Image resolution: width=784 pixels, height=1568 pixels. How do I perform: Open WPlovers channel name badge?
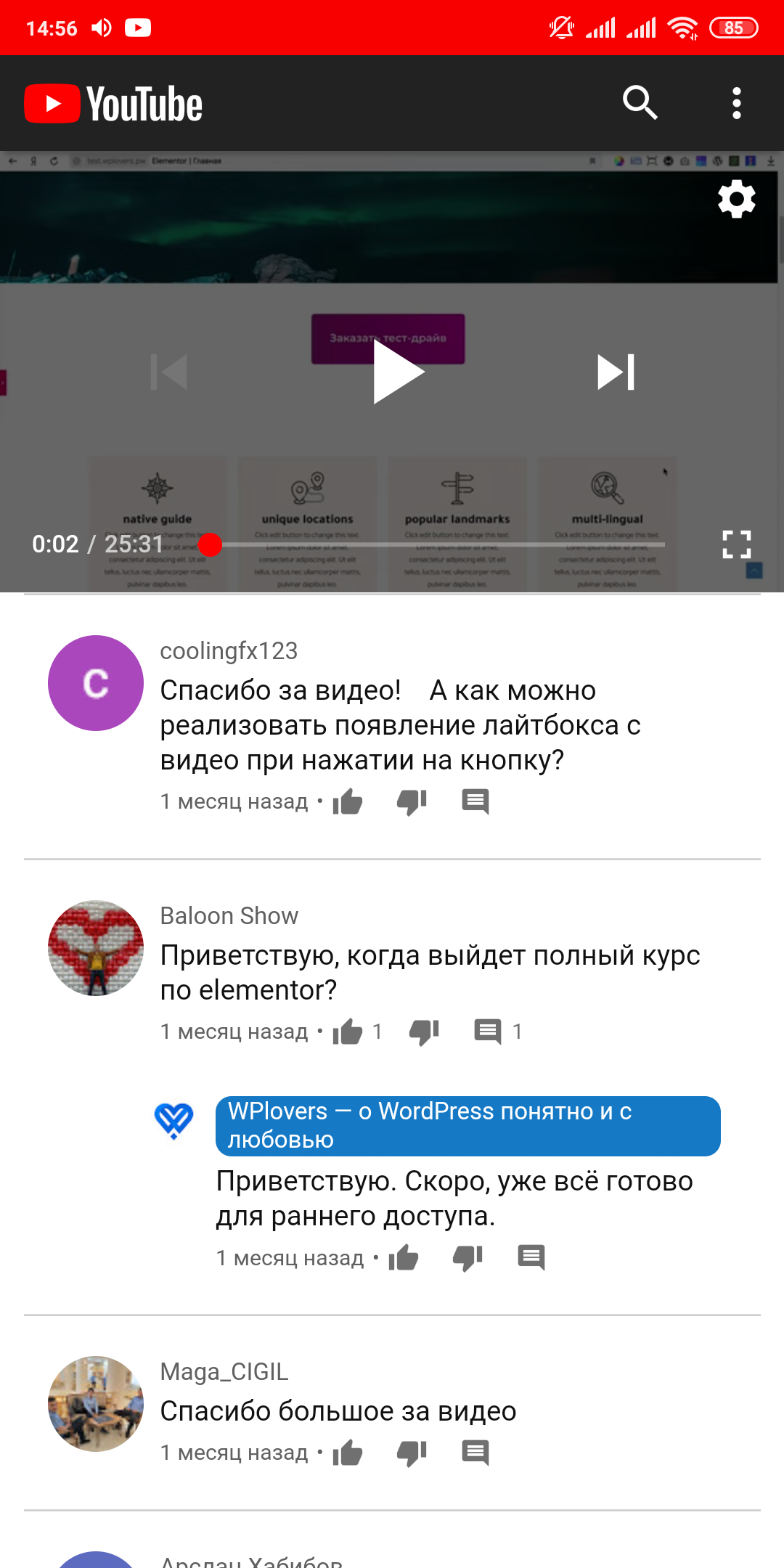[468, 1126]
